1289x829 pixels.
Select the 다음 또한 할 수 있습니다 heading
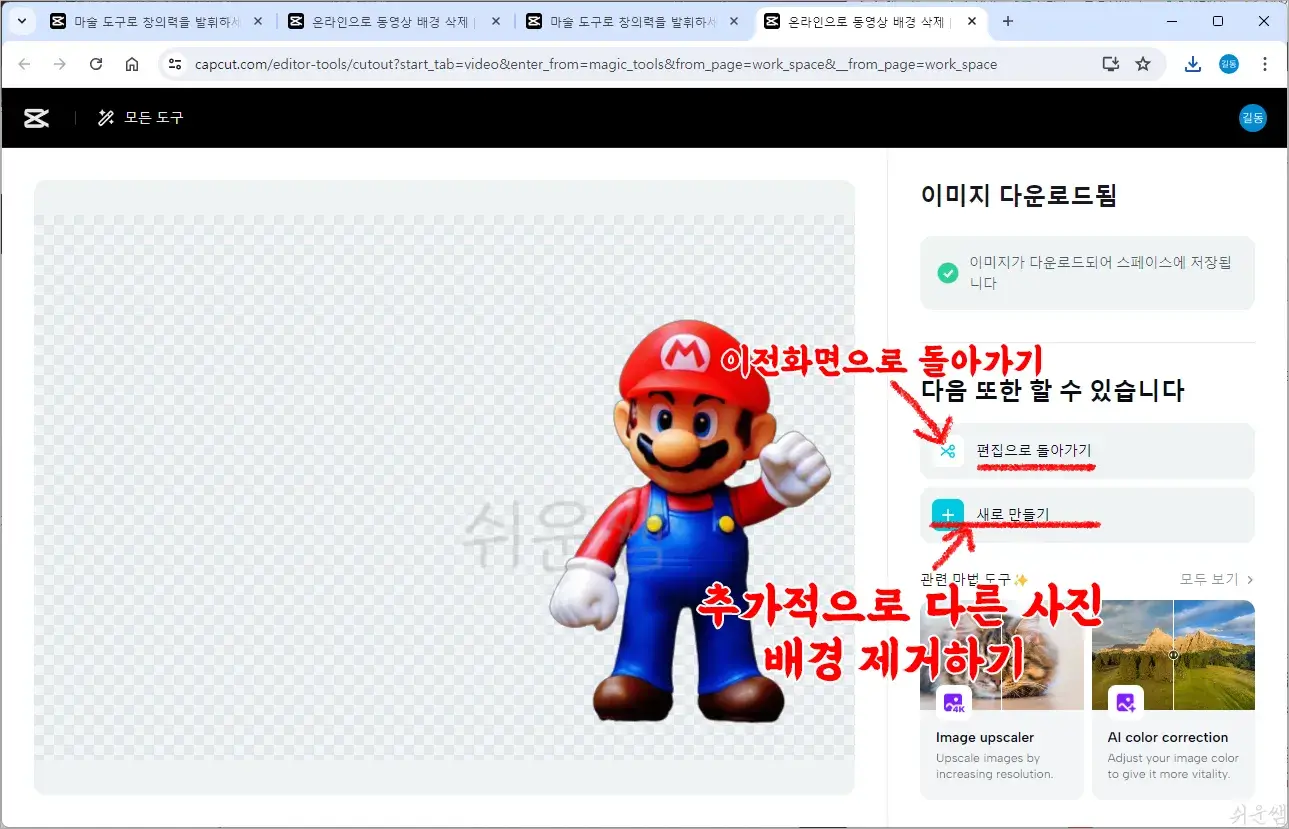pos(1053,391)
